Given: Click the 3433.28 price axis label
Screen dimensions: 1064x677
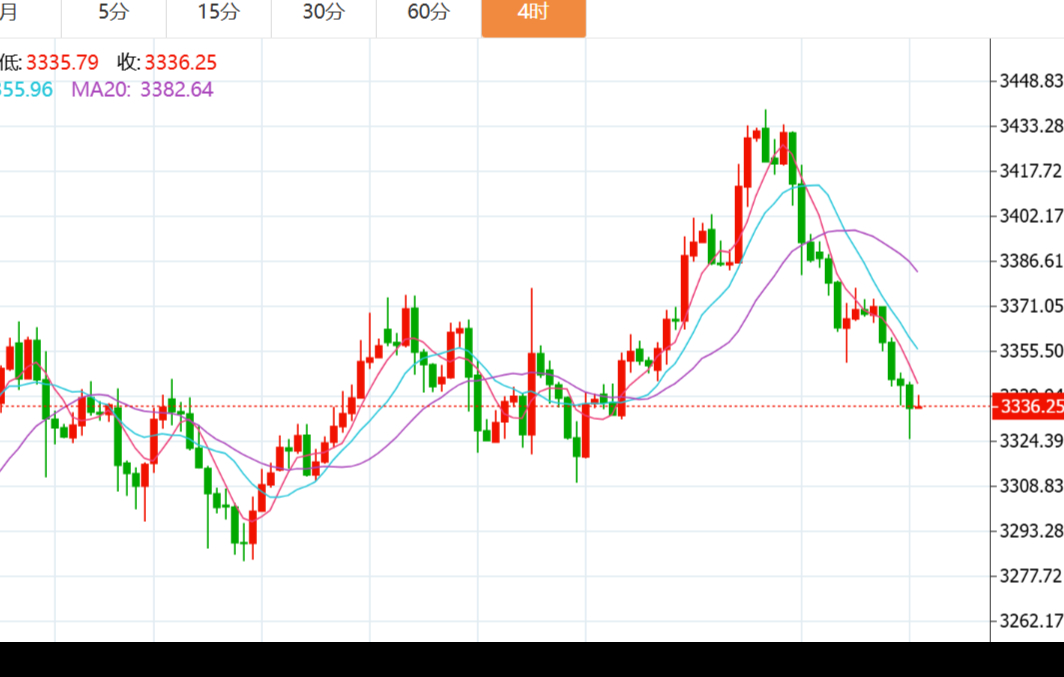Looking at the screenshot, I should pos(1031,126).
